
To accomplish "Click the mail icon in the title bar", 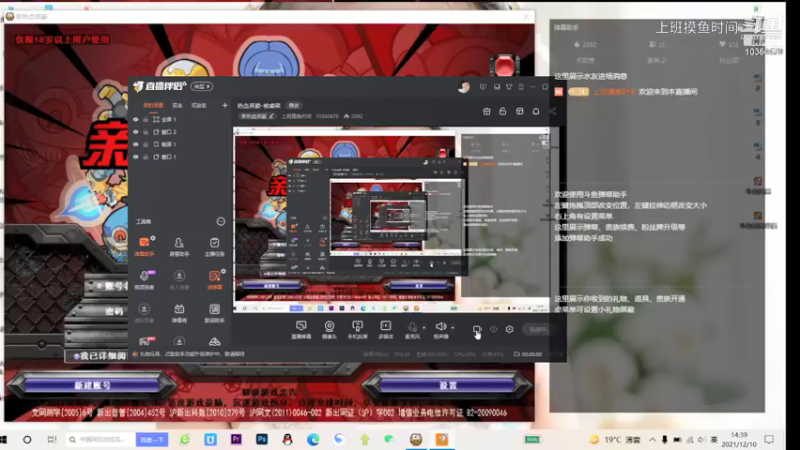I will pos(496,87).
